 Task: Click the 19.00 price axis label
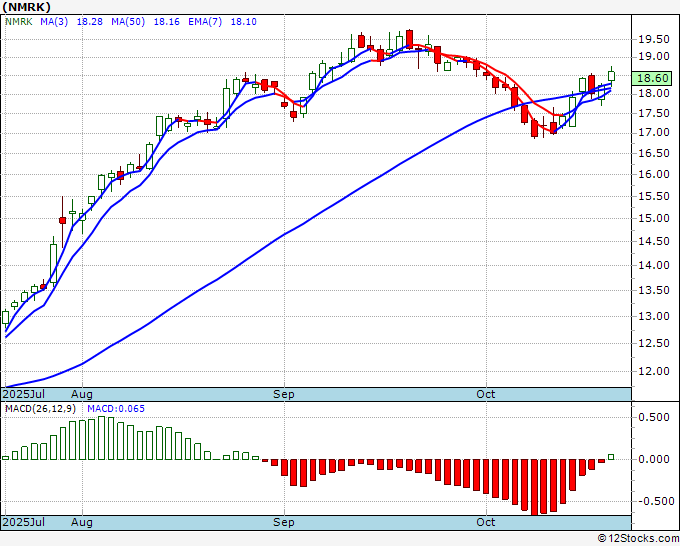click(x=654, y=56)
